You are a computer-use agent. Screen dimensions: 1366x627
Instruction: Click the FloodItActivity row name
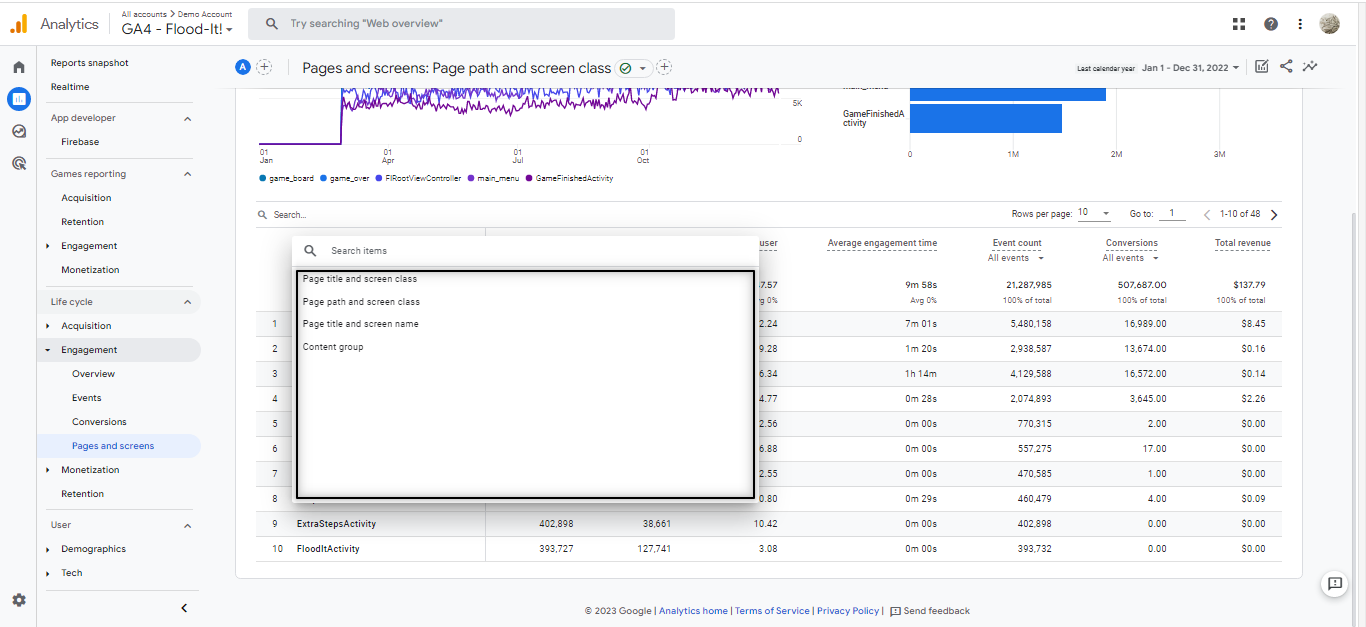coord(328,549)
